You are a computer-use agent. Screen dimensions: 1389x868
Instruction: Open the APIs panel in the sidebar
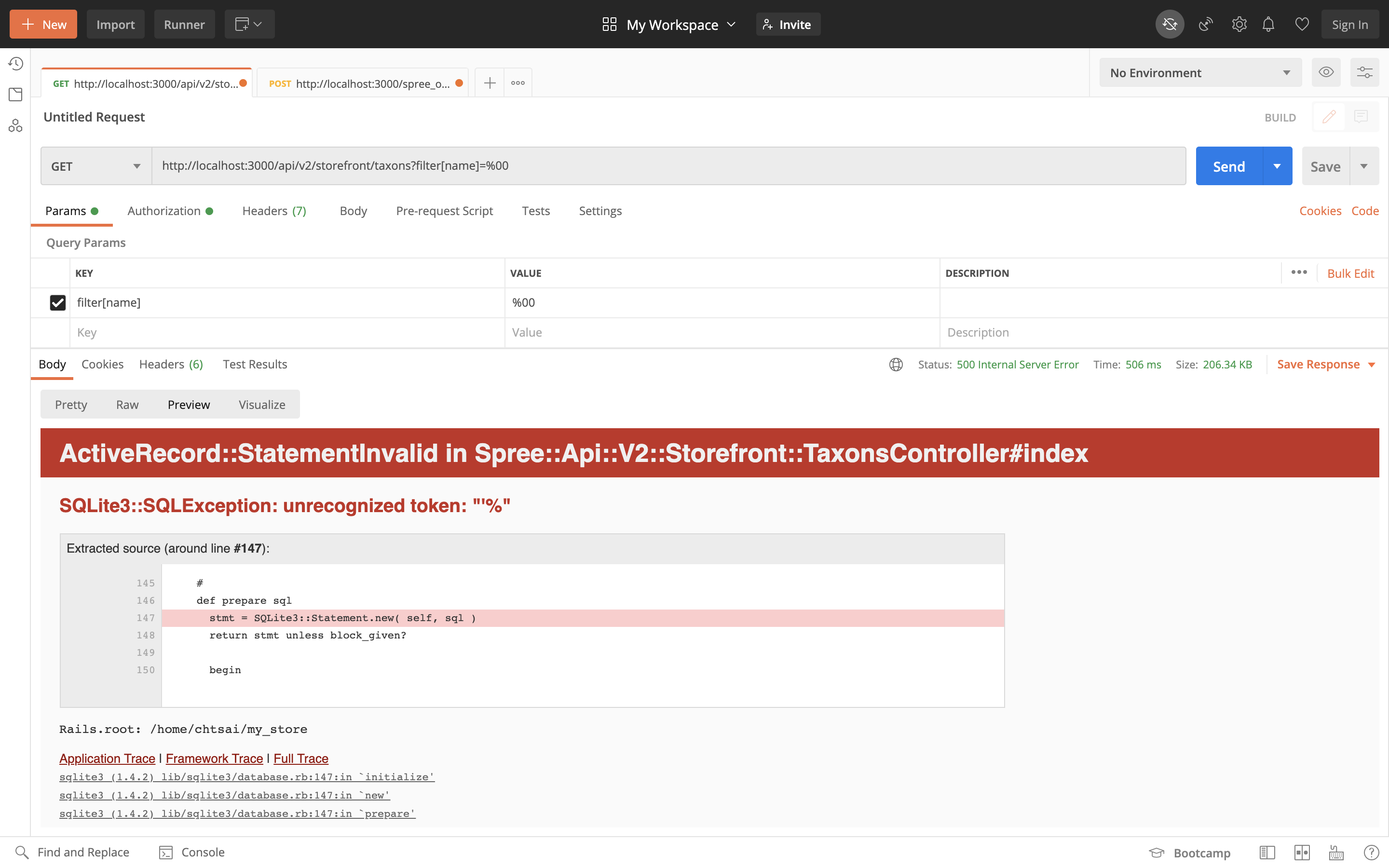point(15,125)
